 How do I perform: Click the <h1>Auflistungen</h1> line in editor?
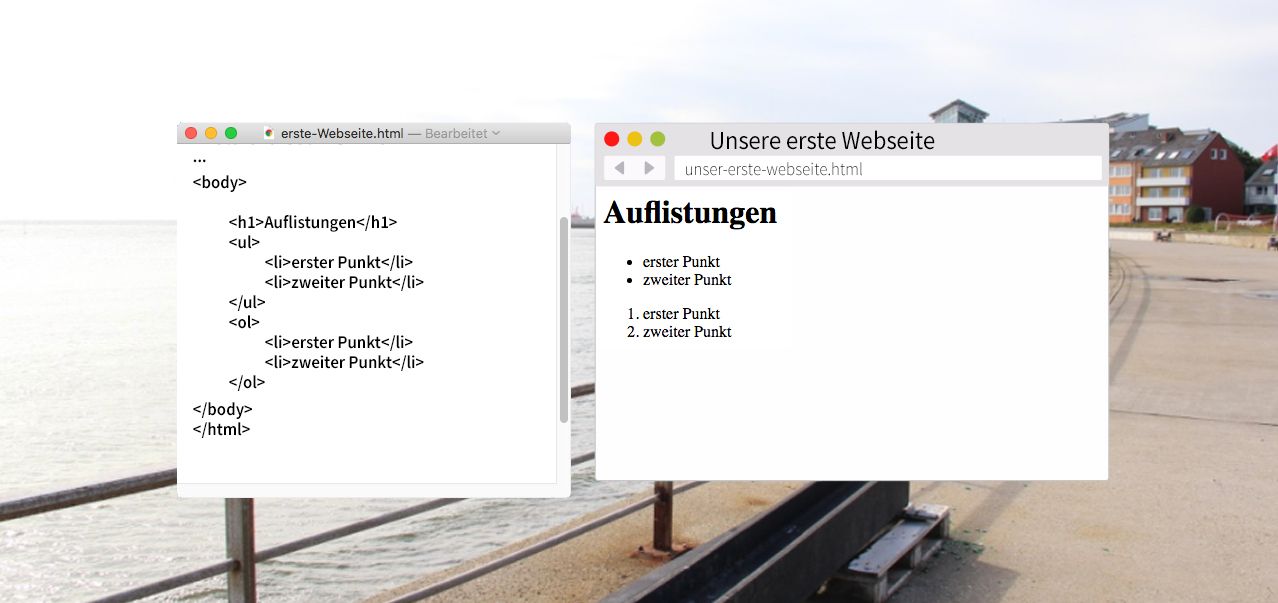pos(313,222)
